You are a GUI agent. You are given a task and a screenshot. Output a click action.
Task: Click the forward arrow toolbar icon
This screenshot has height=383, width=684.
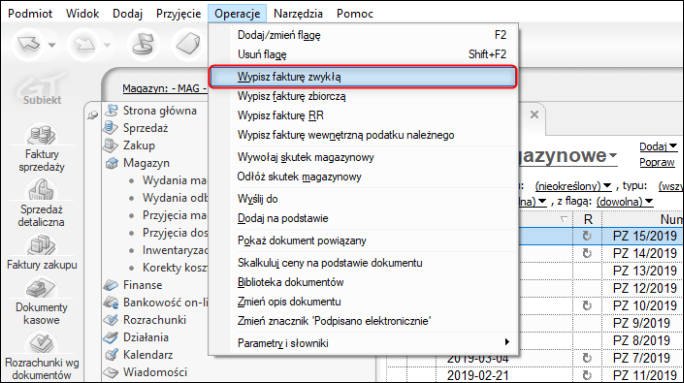click(x=84, y=44)
